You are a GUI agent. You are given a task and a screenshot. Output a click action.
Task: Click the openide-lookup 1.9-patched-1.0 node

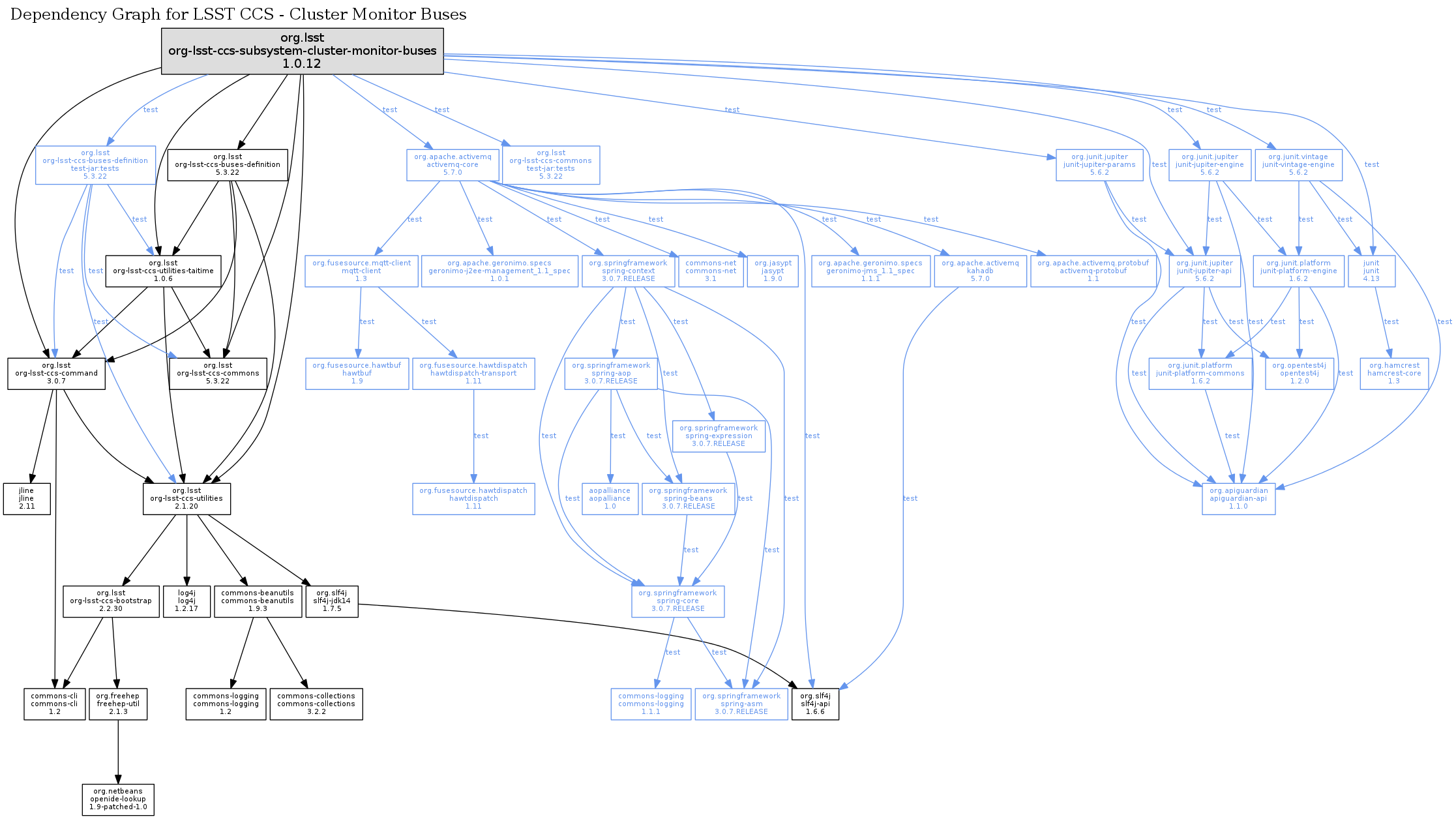tap(118, 799)
